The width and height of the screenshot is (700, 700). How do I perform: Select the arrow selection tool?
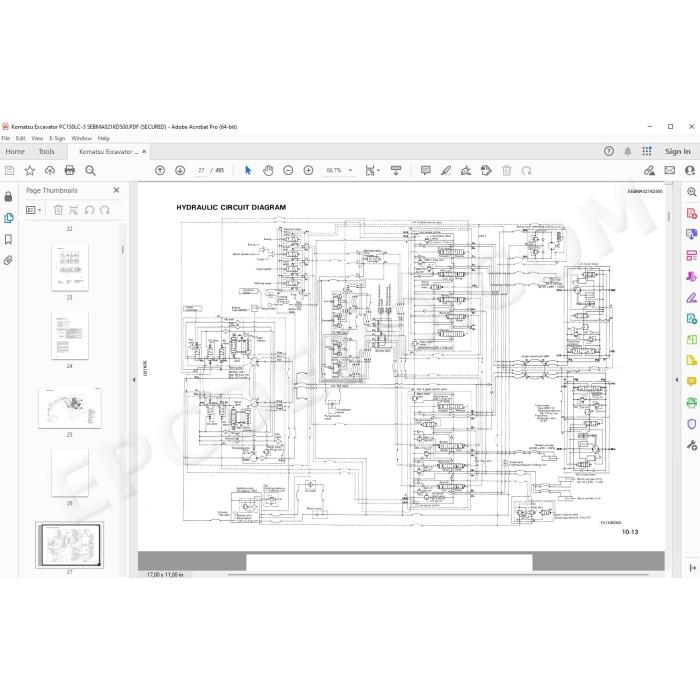coord(248,170)
